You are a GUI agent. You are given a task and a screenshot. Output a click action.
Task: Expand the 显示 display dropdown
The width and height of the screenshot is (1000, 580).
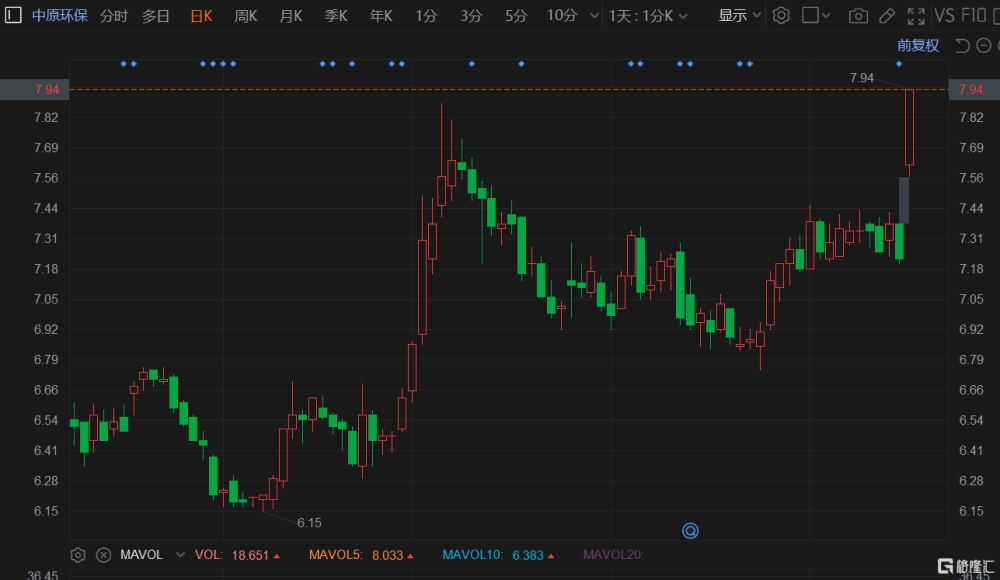point(739,15)
